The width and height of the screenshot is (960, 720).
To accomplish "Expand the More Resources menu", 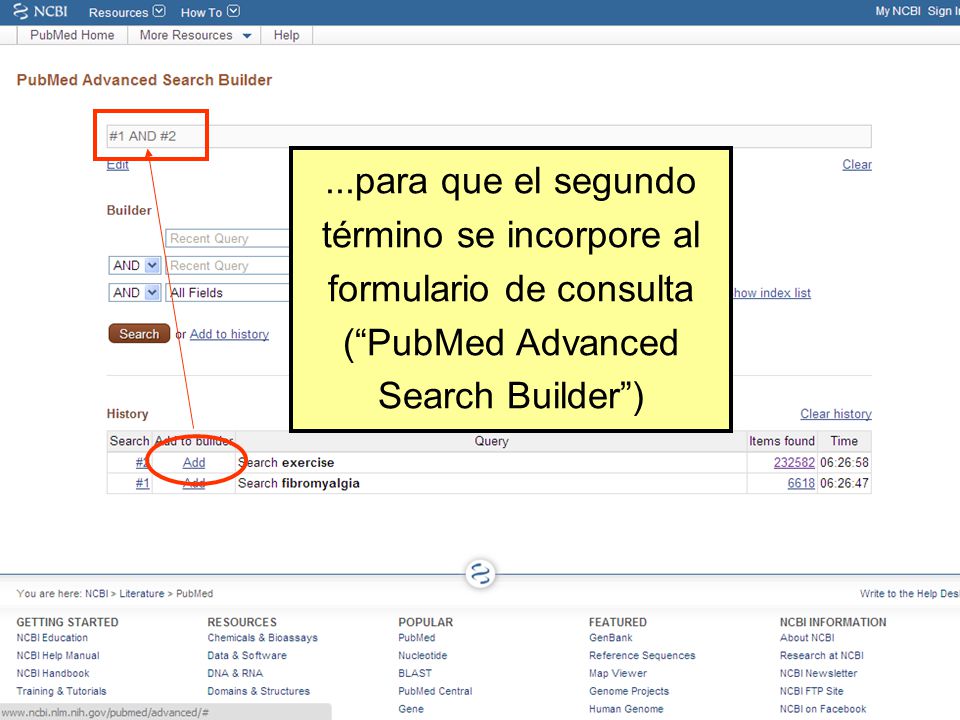I will coord(195,35).
